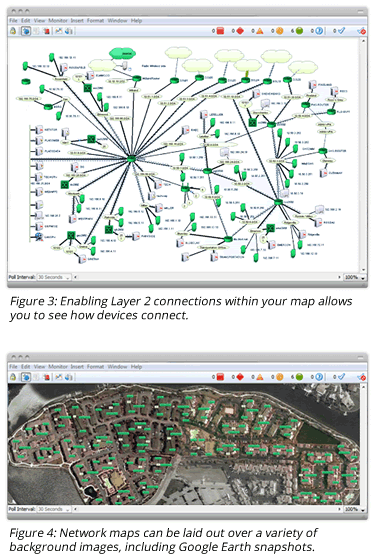375x559 pixels.
Task: Click the horizontal scrollbar left arrow in the top window
Action: (x=76, y=277)
